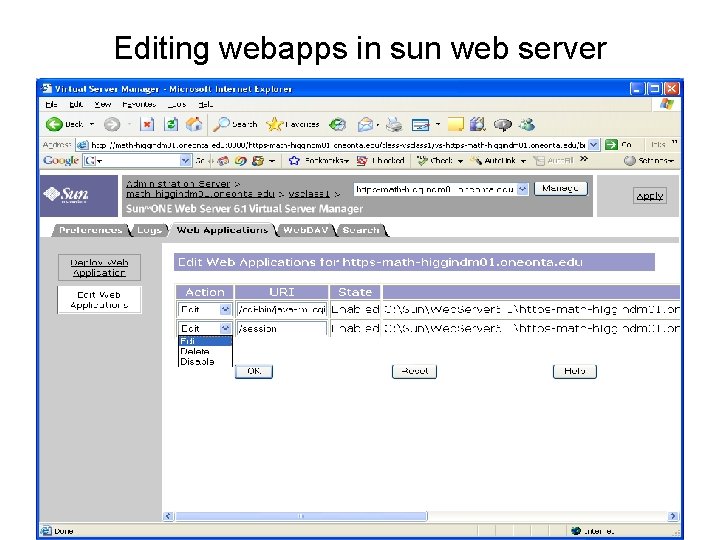The image size is (720, 540).
Task: Click the Google toolbar blocked popups icon
Action: coord(362,160)
